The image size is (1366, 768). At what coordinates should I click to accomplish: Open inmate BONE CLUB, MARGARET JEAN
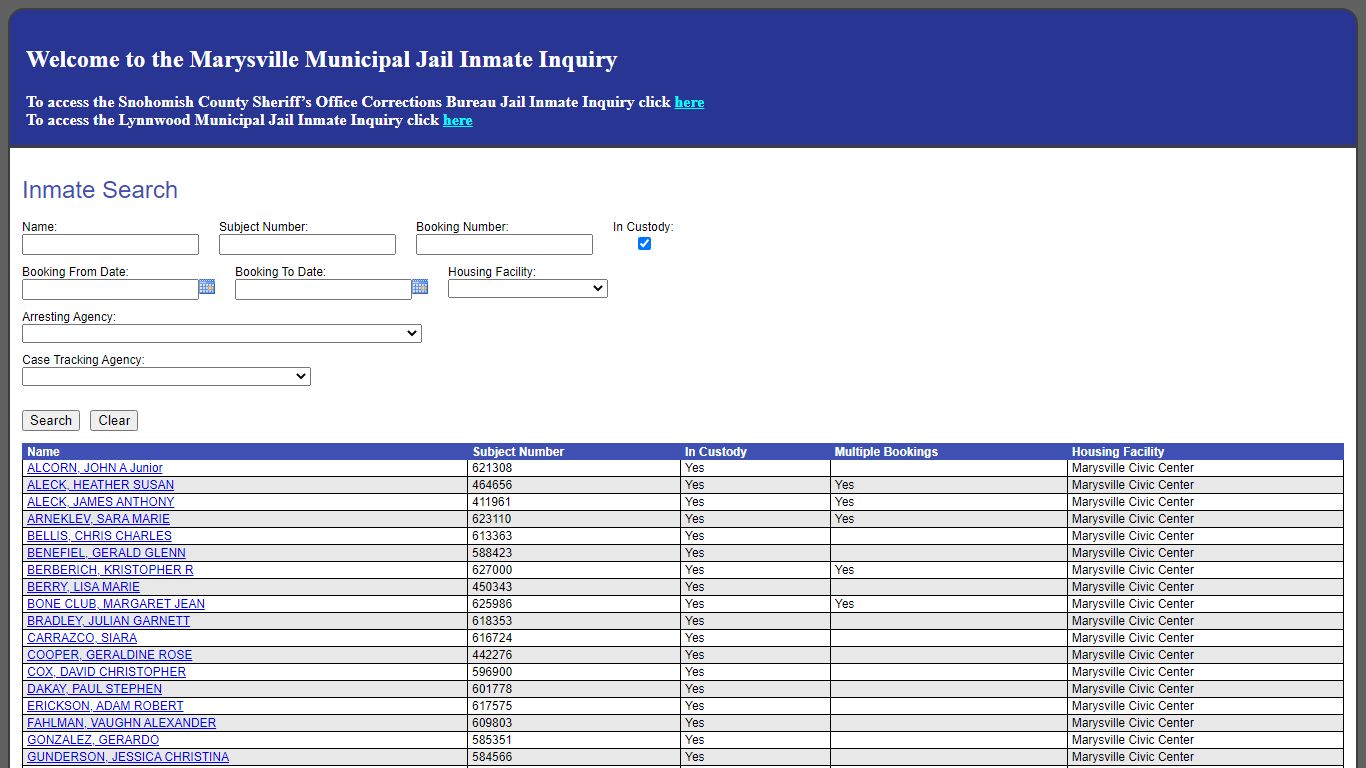click(x=116, y=604)
